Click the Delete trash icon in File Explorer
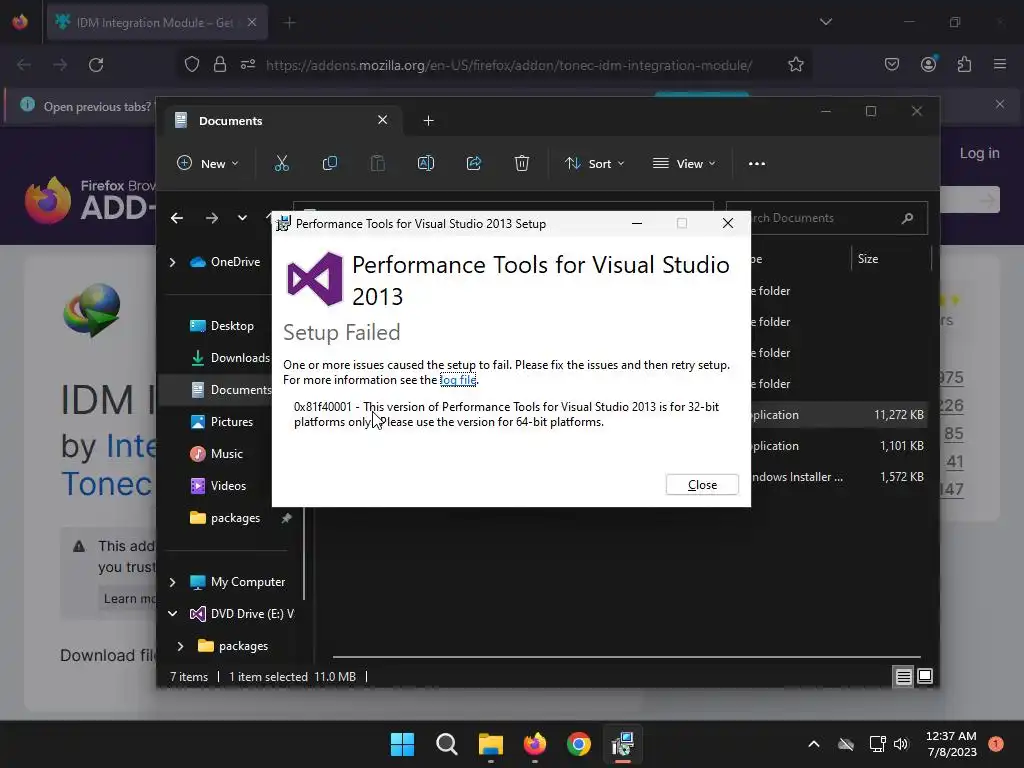Image resolution: width=1024 pixels, height=768 pixels. [x=521, y=163]
